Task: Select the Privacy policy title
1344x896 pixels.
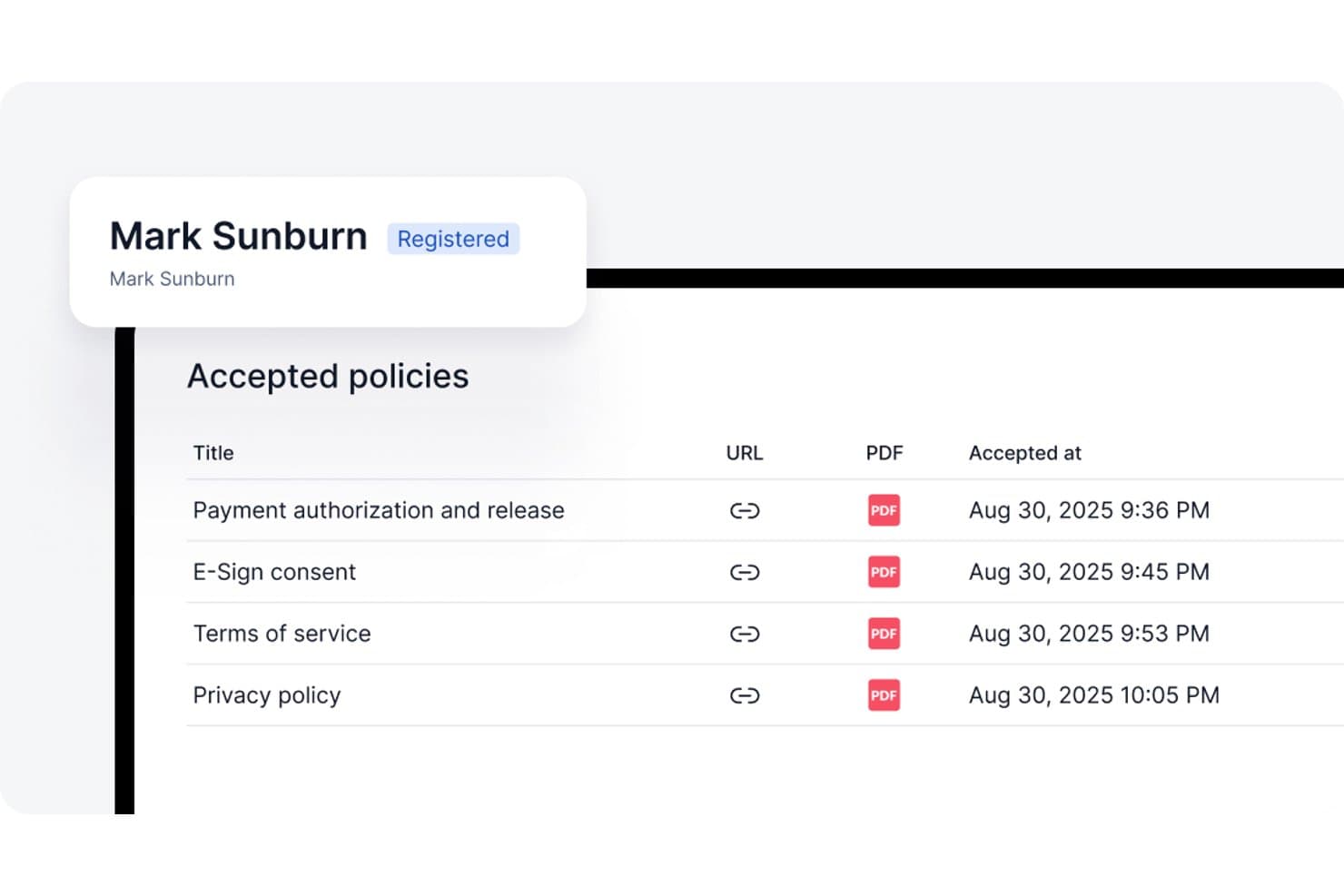Action: pos(267,696)
